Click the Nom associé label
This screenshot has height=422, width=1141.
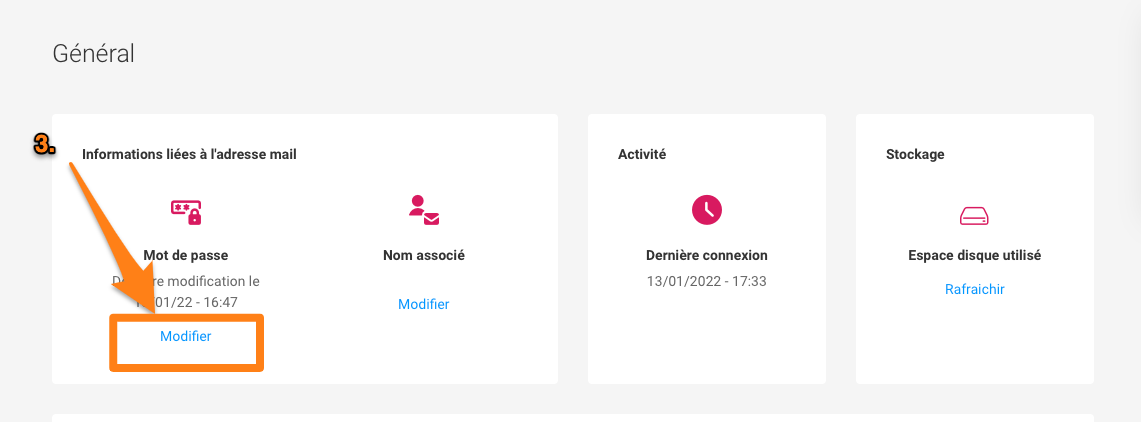pyautogui.click(x=424, y=255)
